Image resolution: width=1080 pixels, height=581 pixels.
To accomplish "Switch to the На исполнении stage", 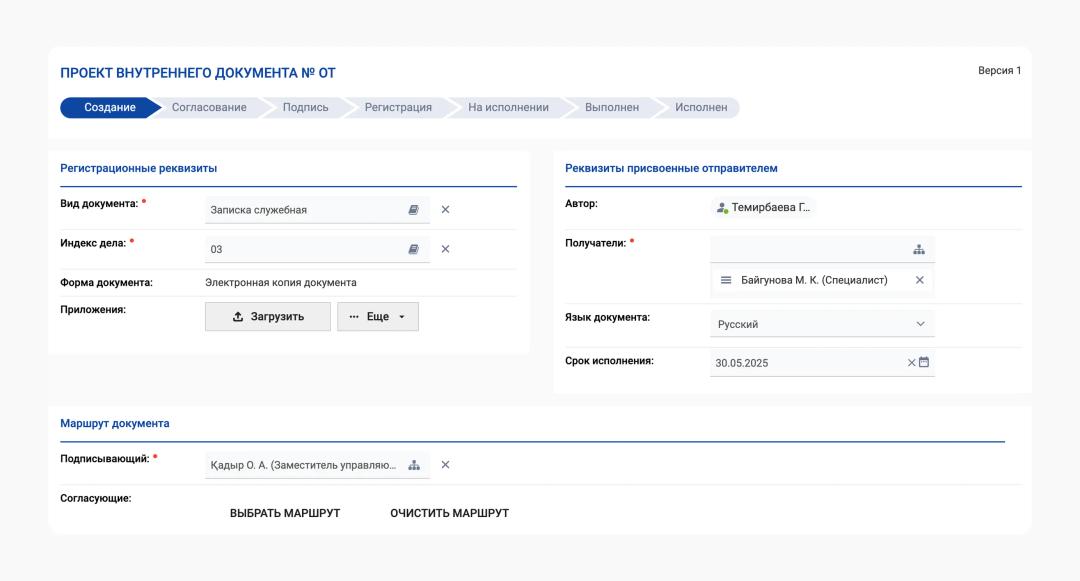I will tap(508, 108).
